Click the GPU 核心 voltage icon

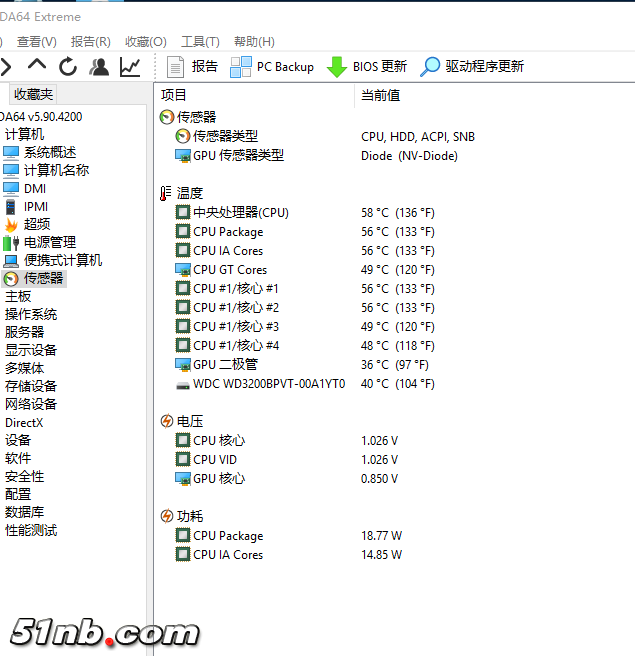click(182, 478)
